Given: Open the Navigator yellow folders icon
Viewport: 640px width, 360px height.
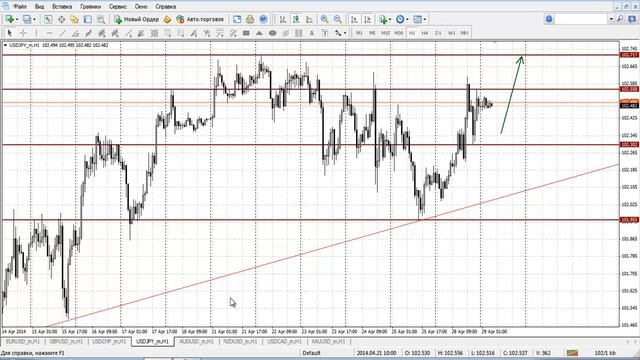Looking at the screenshot, I should click(74, 19).
